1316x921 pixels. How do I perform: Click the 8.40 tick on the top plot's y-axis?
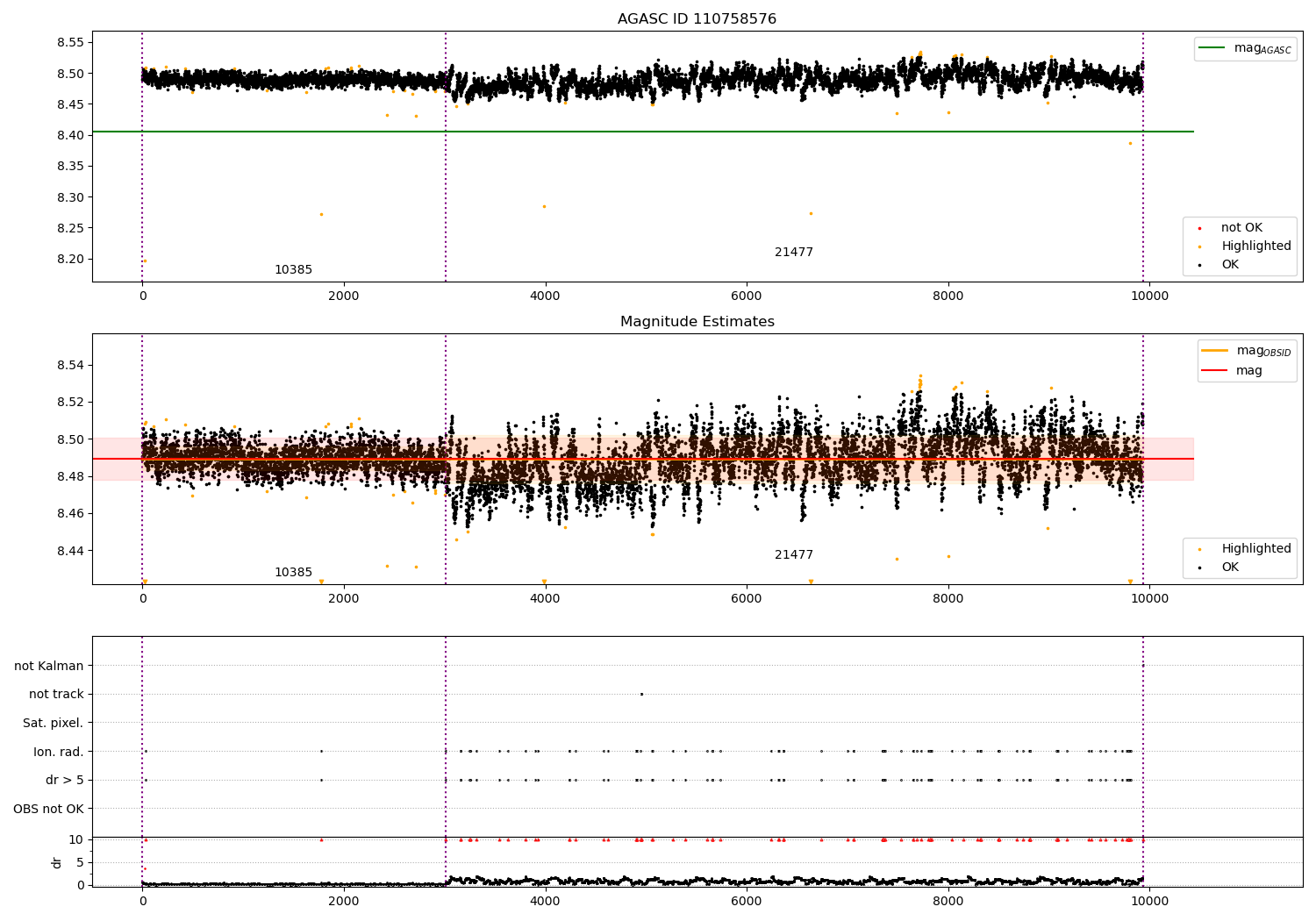click(68, 136)
